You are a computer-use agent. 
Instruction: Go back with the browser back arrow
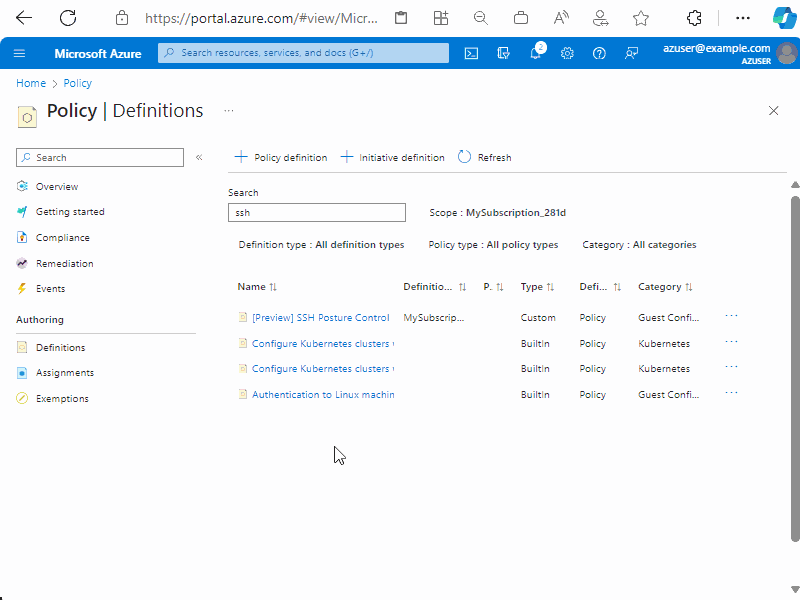(x=23, y=18)
